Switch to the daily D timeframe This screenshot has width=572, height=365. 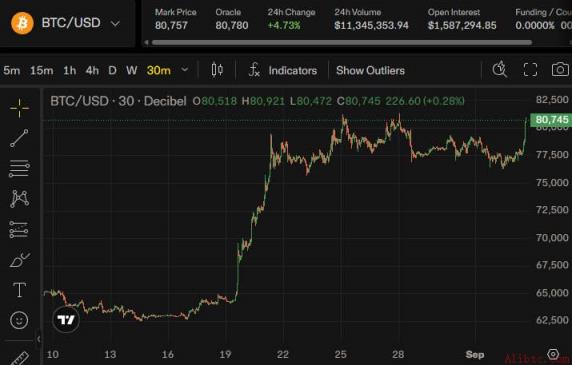(112, 70)
